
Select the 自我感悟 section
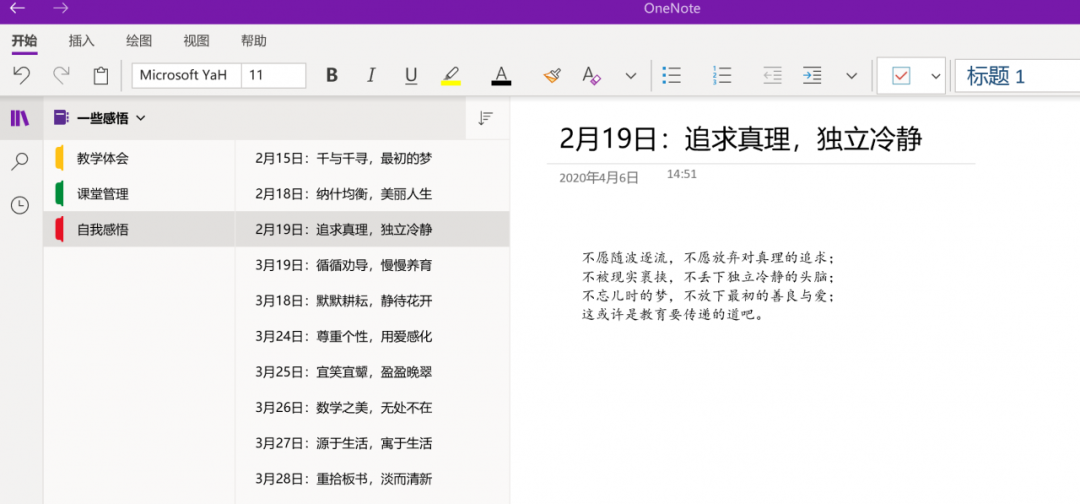(x=139, y=230)
